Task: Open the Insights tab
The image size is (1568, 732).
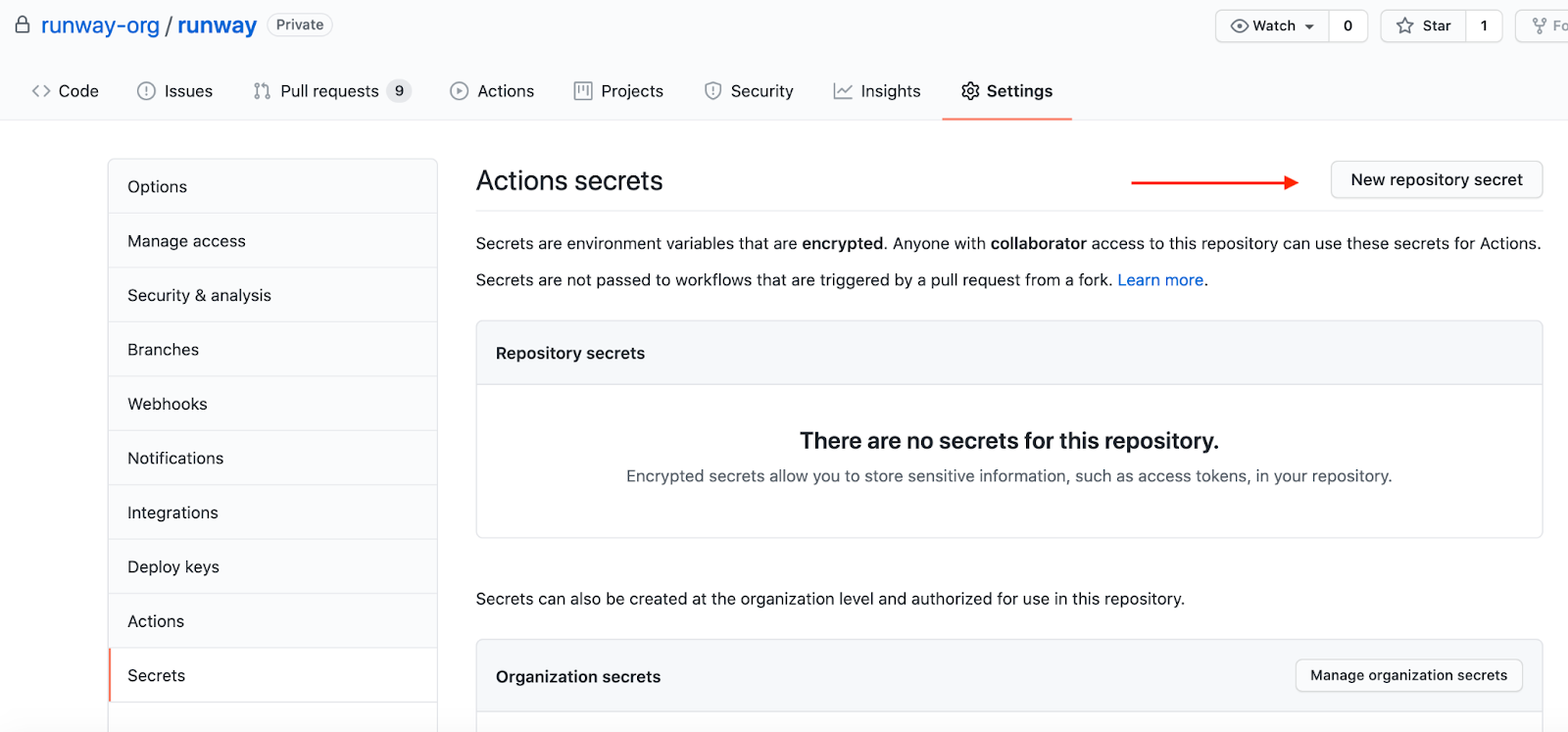Action: pyautogui.click(x=877, y=91)
